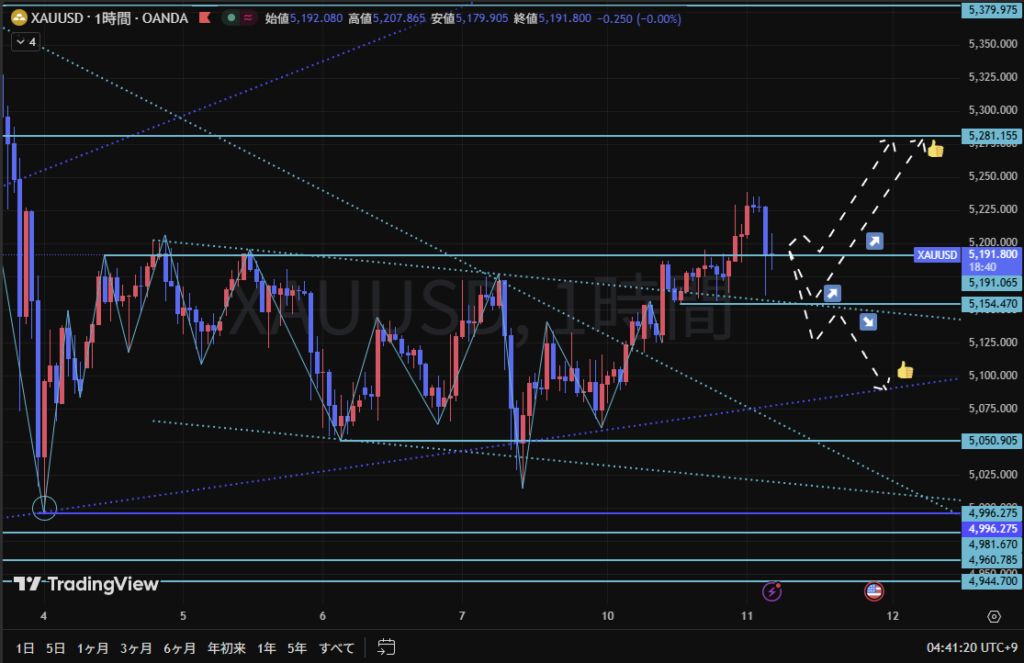Open chart settings gear at bottom right

tap(993, 616)
